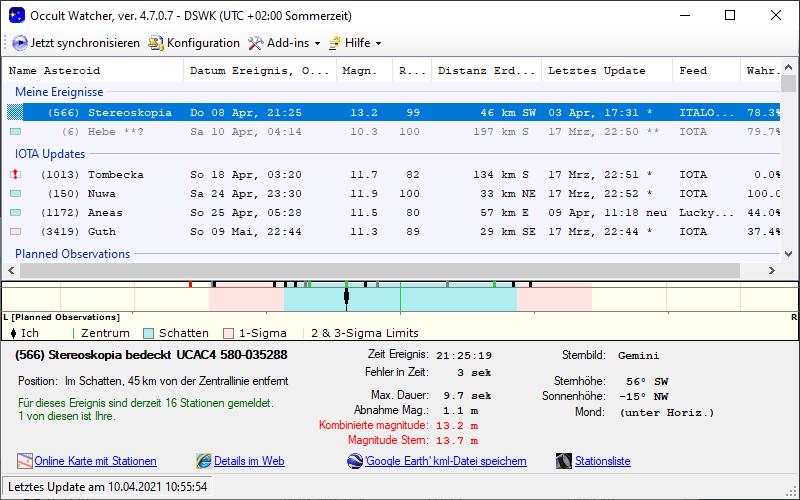Sort by the Magn. column header
800x500 pixels.
coord(360,71)
